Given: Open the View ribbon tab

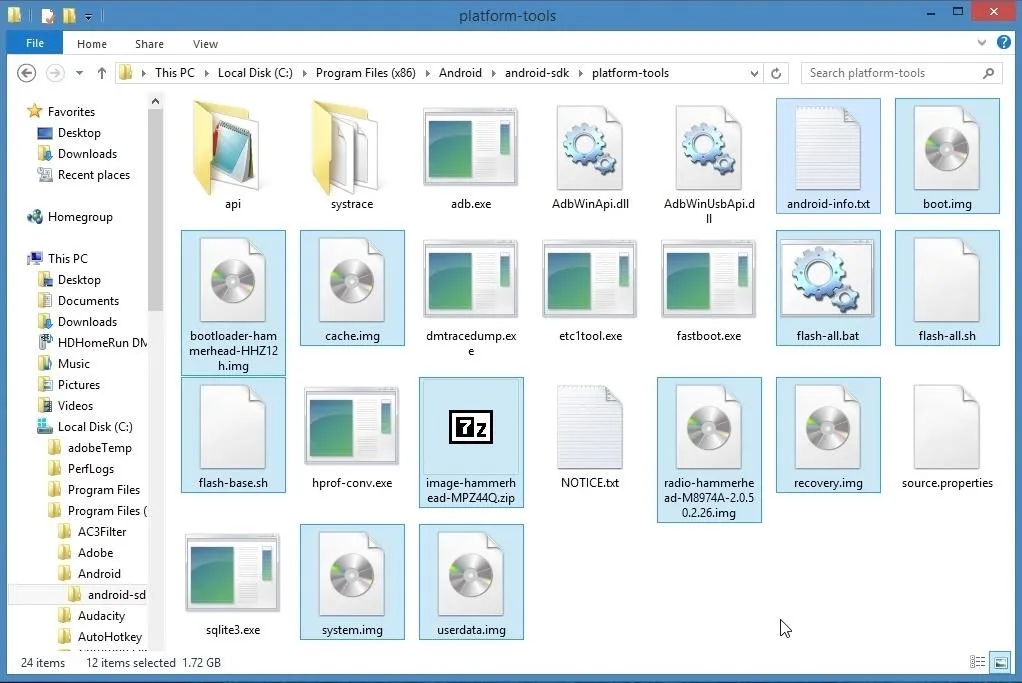Looking at the screenshot, I should (205, 44).
